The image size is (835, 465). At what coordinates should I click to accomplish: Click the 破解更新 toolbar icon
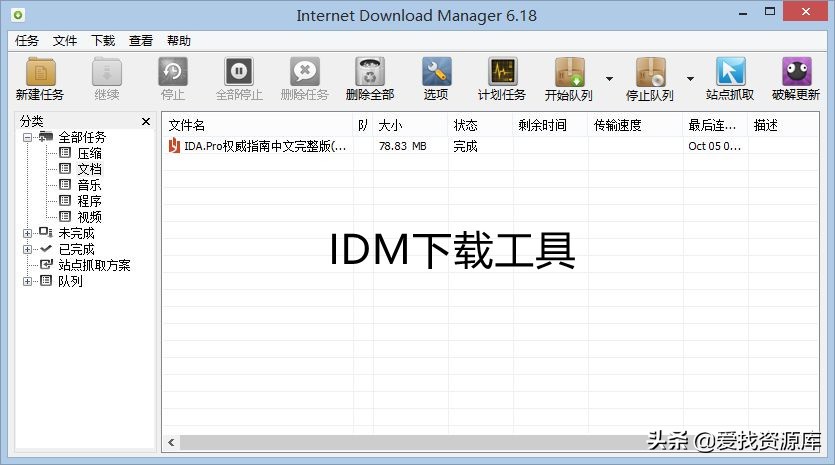coord(796,73)
